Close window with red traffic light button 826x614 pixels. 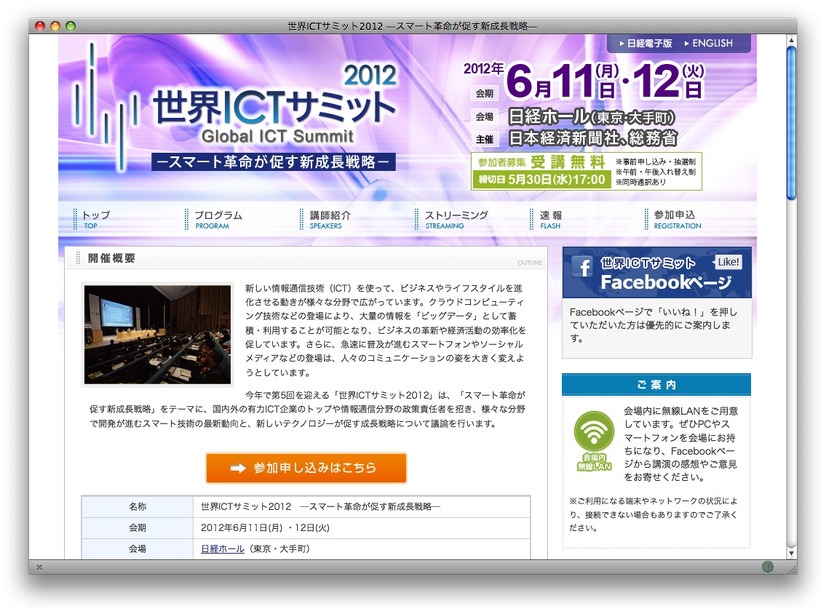40,25
